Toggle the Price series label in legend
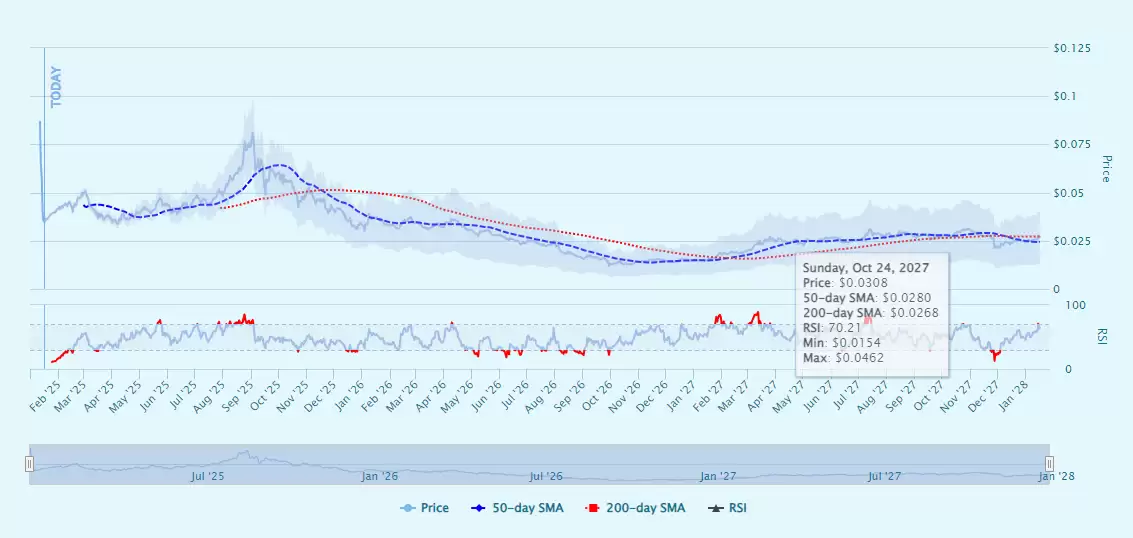This screenshot has height=538, width=1133. [x=434, y=509]
